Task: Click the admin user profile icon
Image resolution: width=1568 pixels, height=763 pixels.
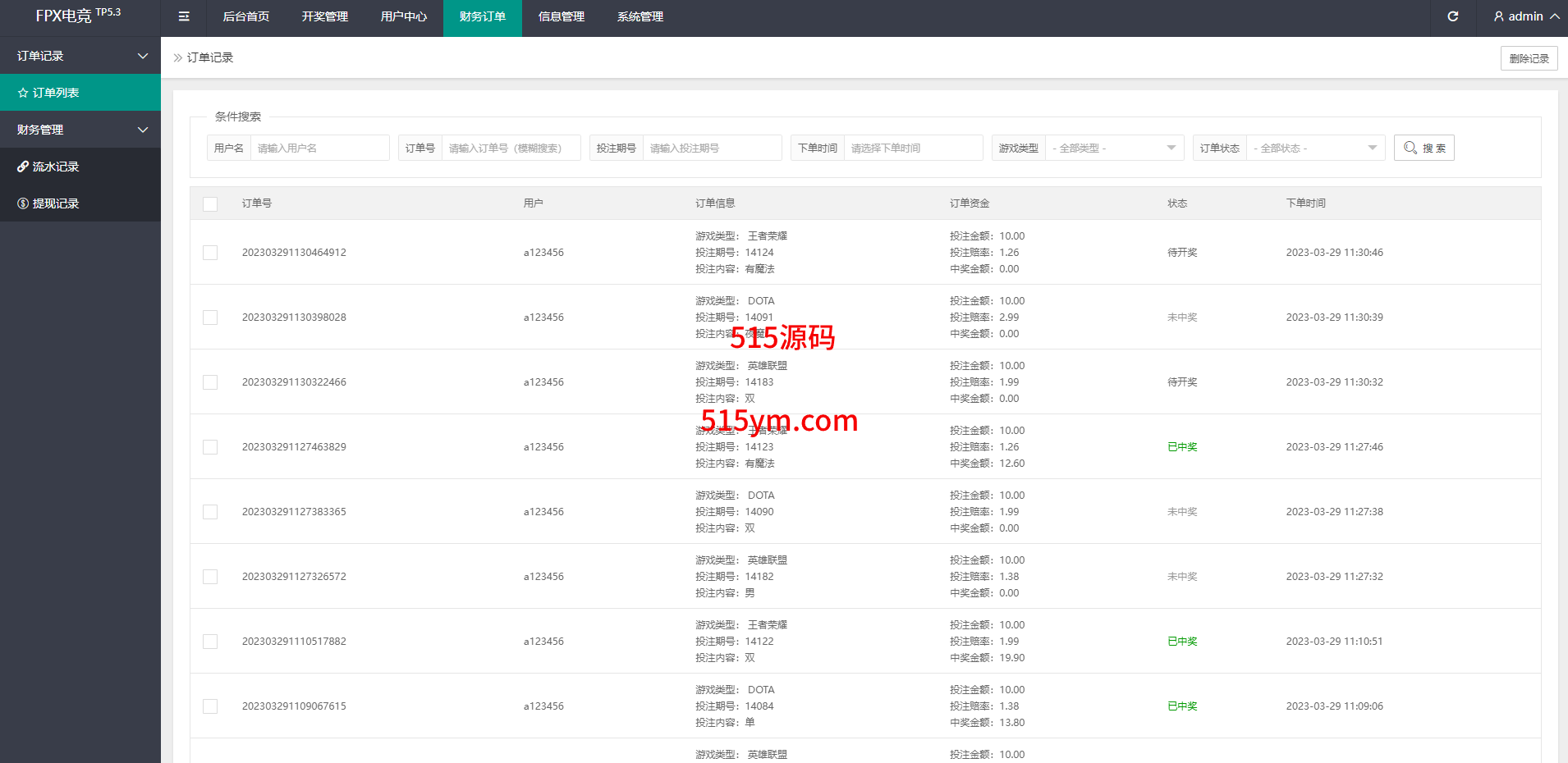Action: 1498,16
